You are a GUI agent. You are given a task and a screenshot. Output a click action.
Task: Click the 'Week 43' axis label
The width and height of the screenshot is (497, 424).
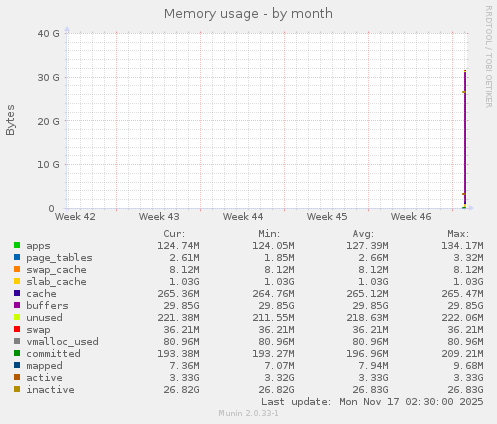(159, 217)
